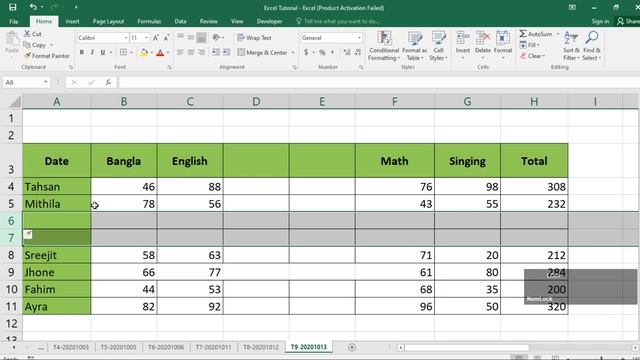Toggle Align Left
This screenshot has height=360, width=640.
(x=180, y=52)
